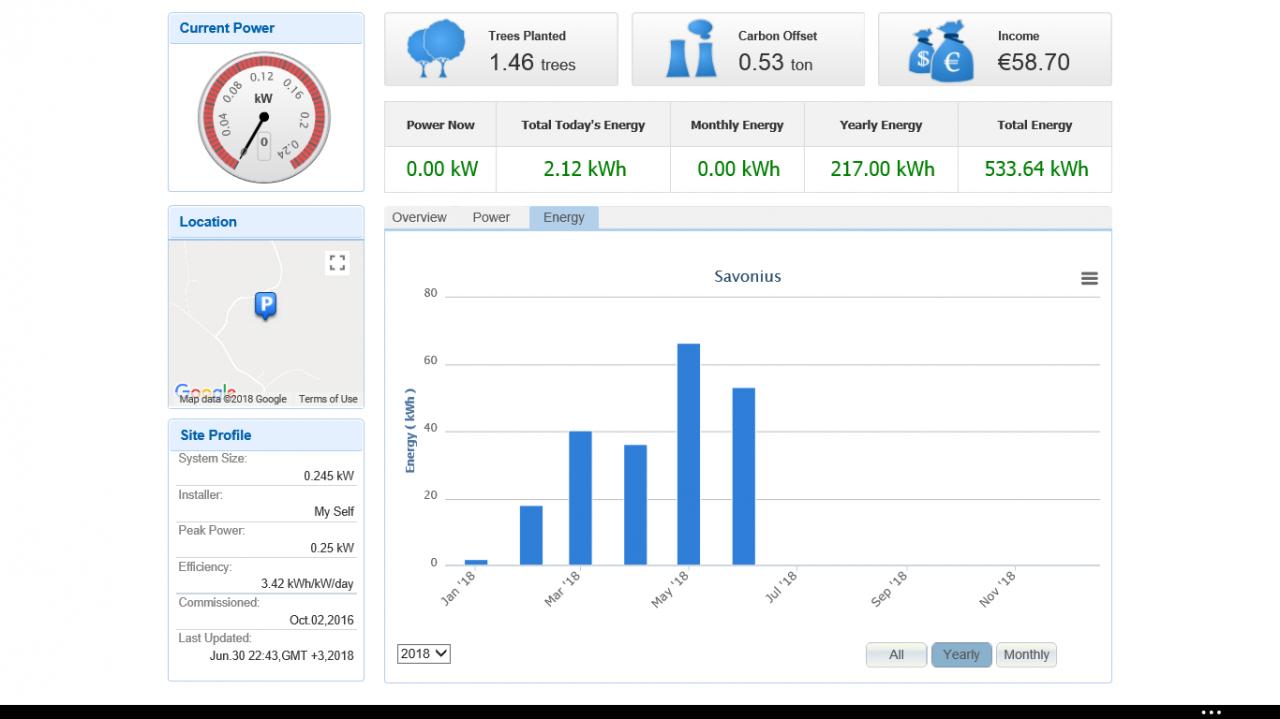Click the Monthly Energy value 0.00 kWh
Image resolution: width=1280 pixels, height=719 pixels.
738,169
